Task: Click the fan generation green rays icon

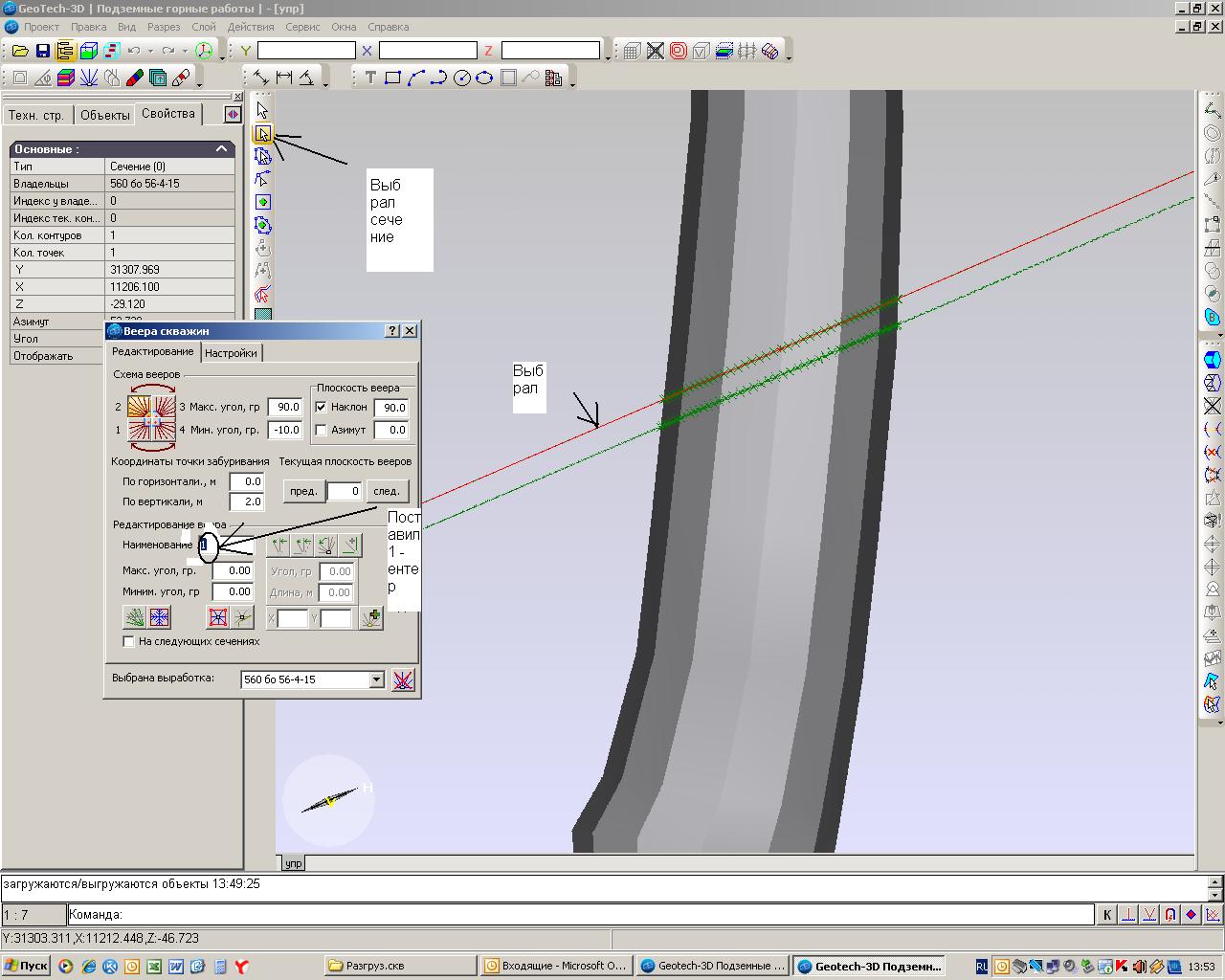Action: (x=135, y=617)
